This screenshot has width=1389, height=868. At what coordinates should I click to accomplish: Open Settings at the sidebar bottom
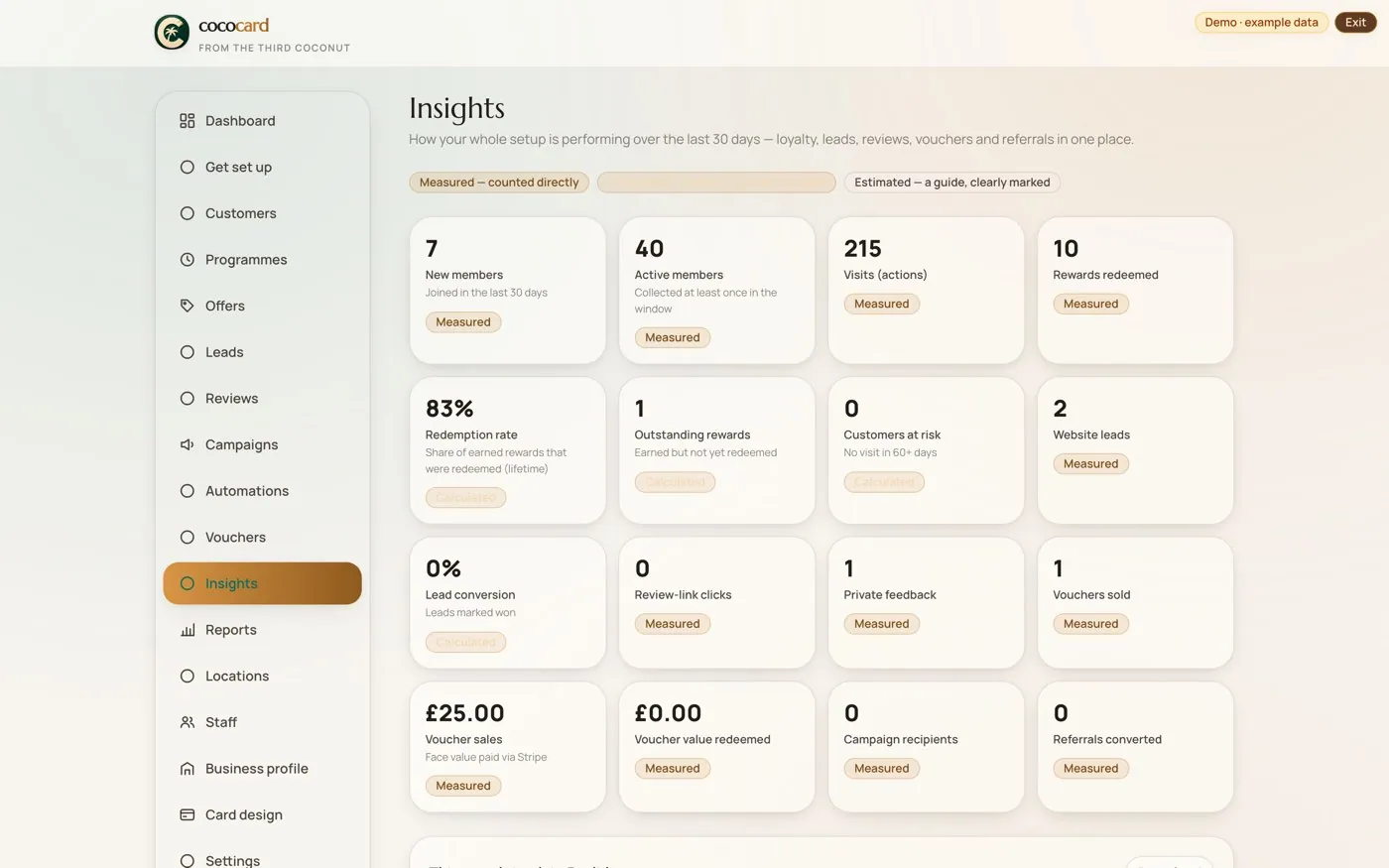pos(262,860)
